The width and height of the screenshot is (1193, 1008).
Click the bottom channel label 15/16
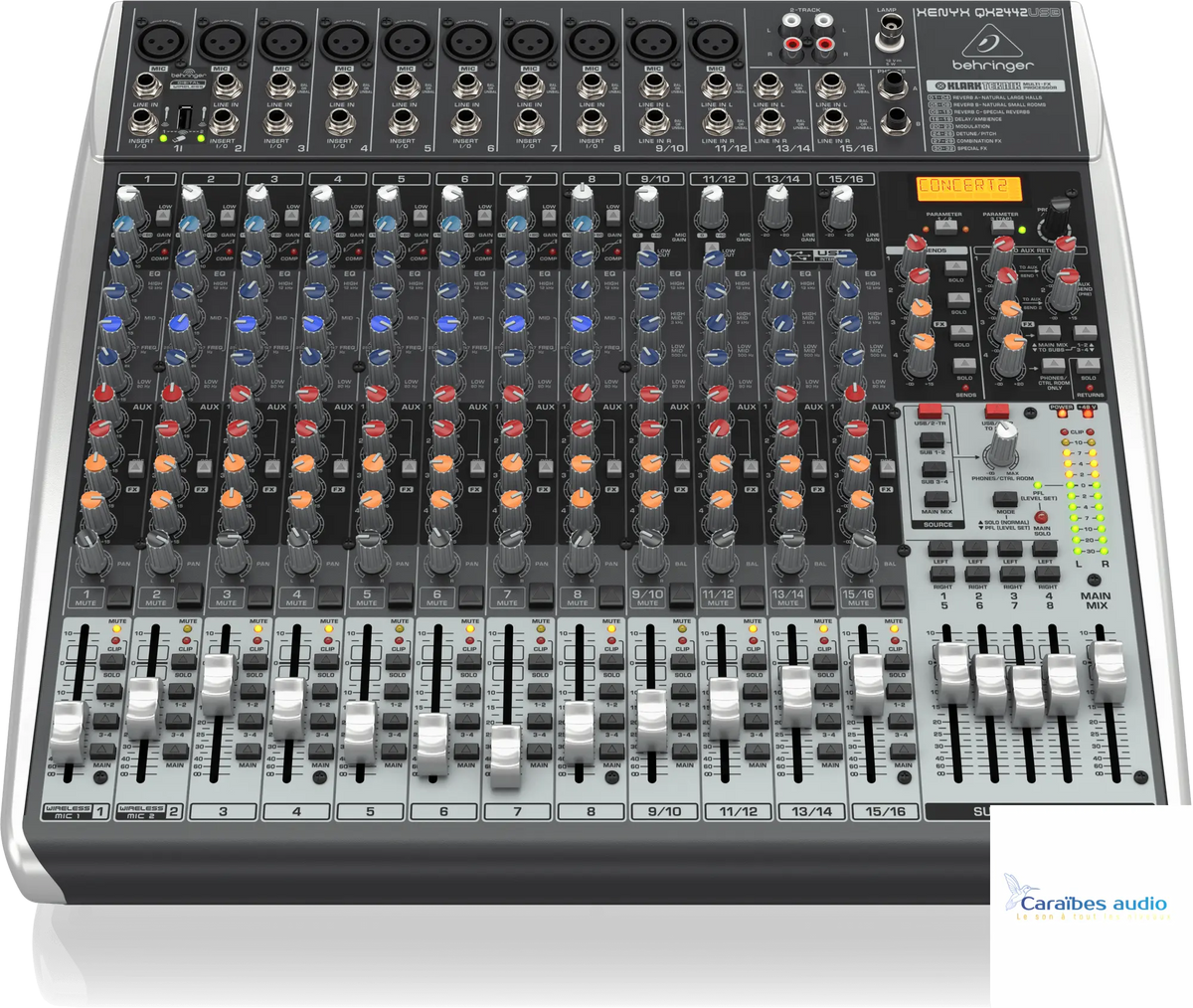pos(885,812)
